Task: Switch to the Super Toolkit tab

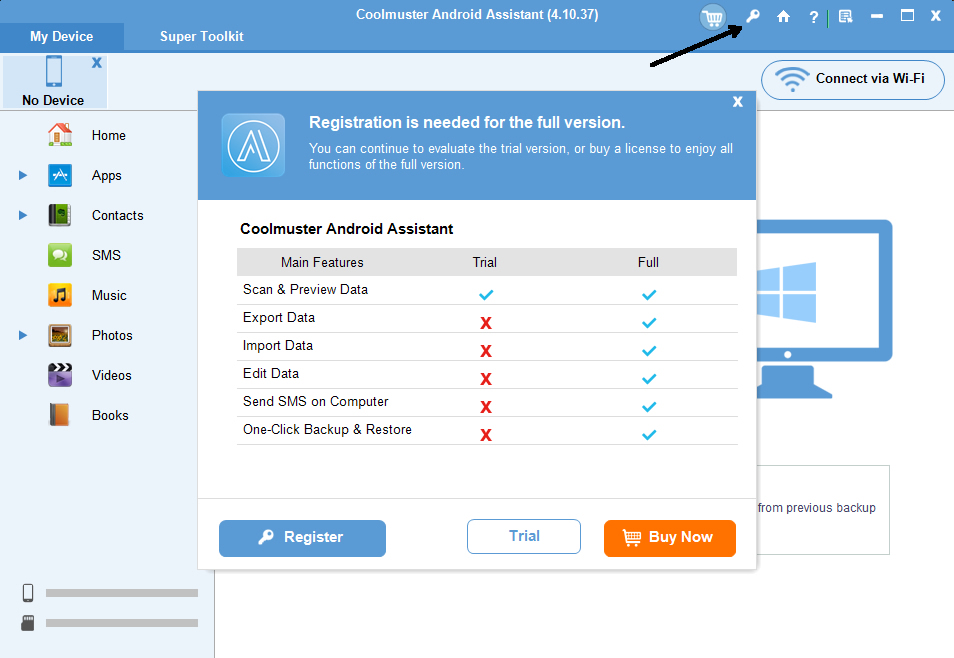Action: (x=201, y=37)
